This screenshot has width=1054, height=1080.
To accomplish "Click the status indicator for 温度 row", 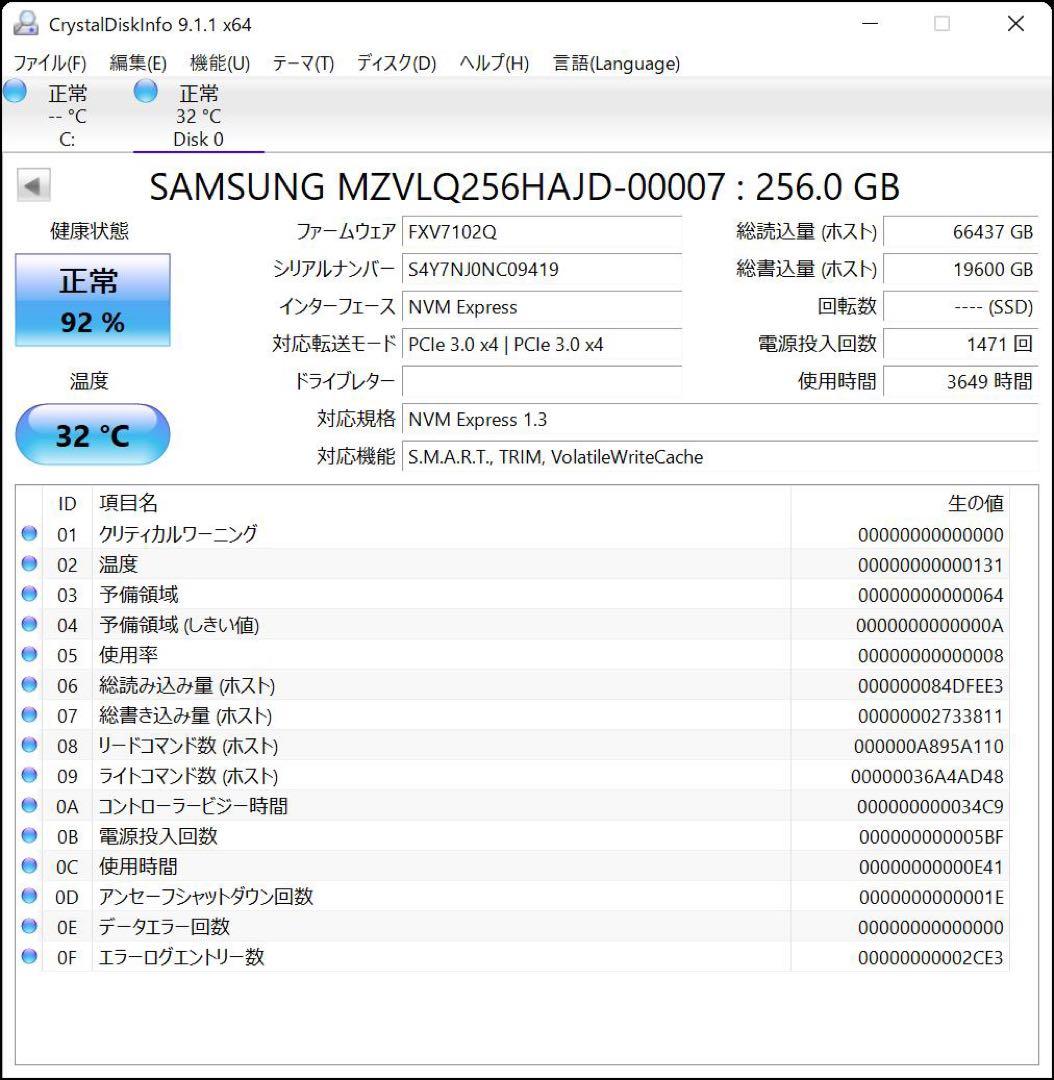I will [28, 565].
